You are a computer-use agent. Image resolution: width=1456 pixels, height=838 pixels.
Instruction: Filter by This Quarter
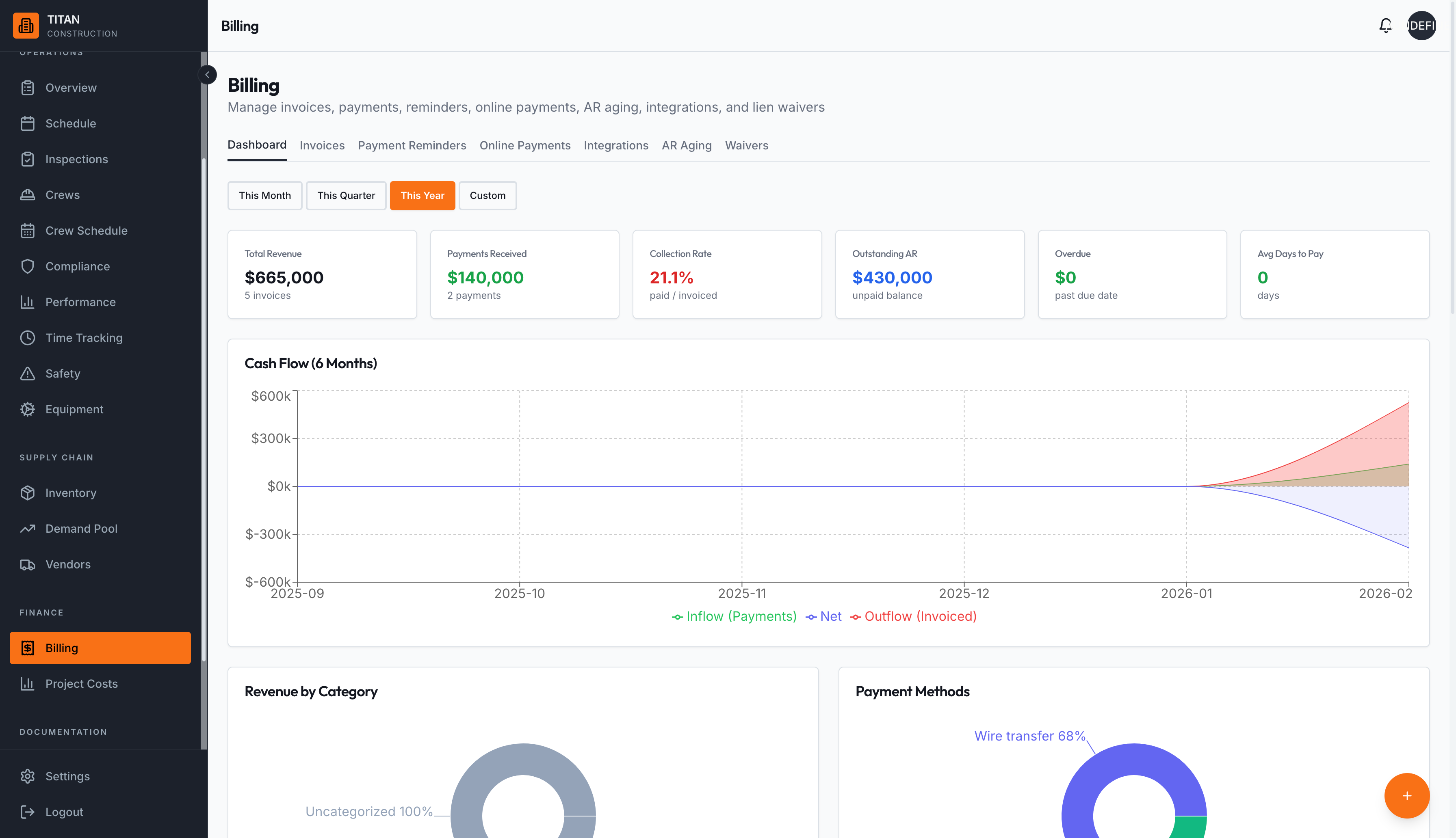point(346,196)
